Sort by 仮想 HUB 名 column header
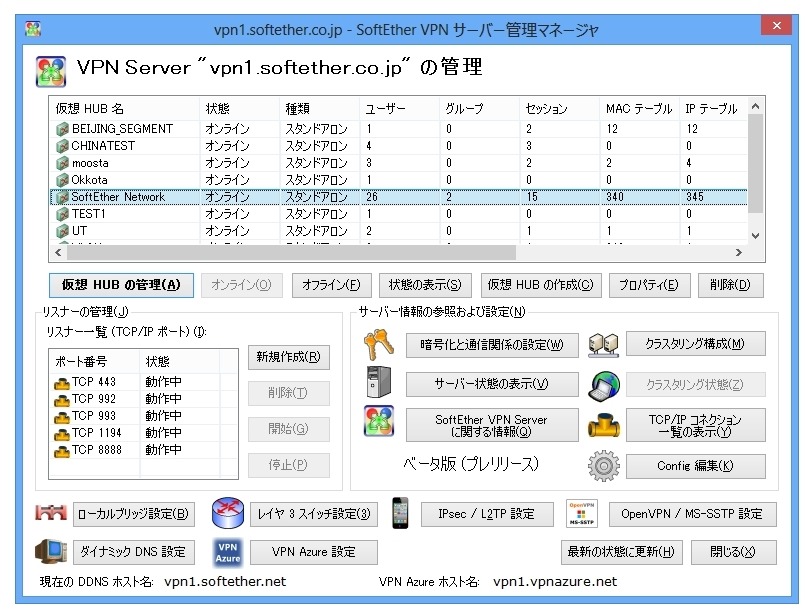812x616 pixels. coord(124,109)
